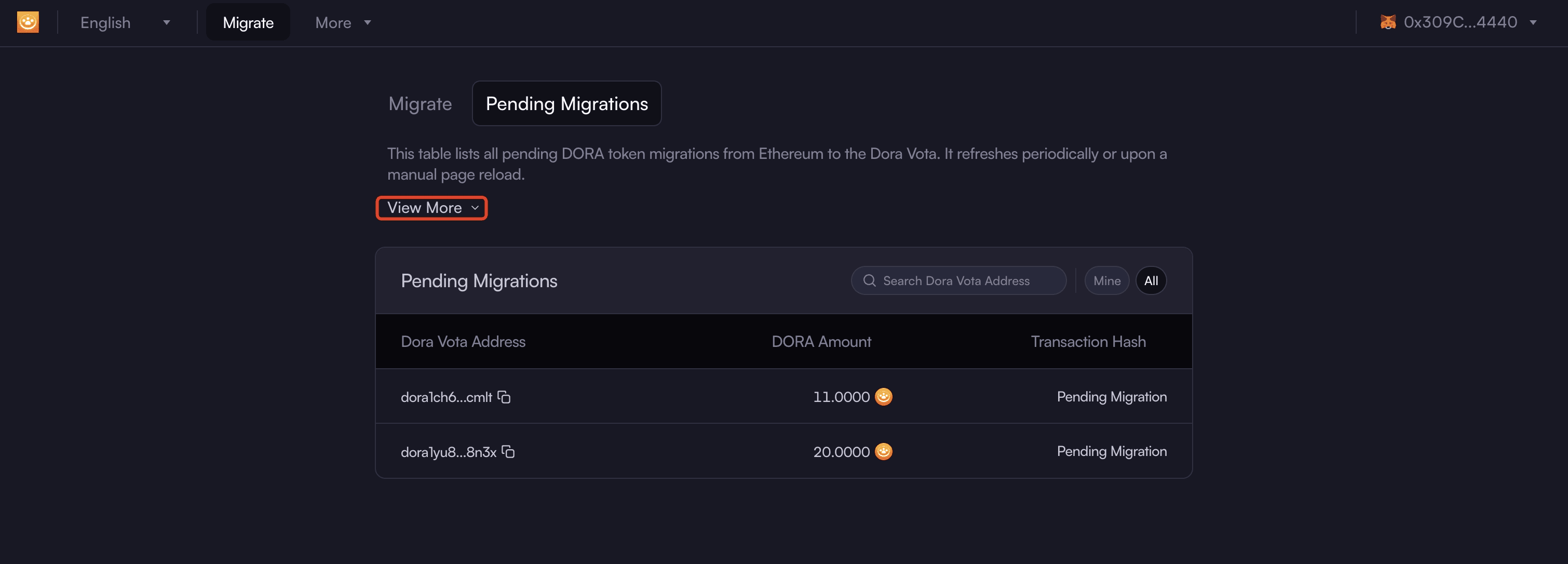The width and height of the screenshot is (1568, 564).
Task: Click the Dora Vota Address column header
Action: pos(463,342)
